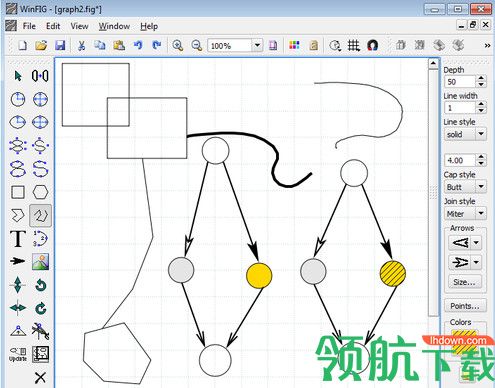Viewport: 495px width, 388px height.
Task: Redo the last undone action
Action: (156, 45)
